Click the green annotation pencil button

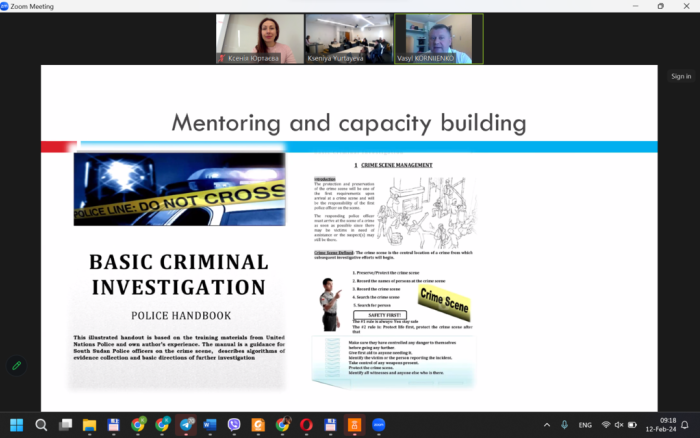(16, 366)
